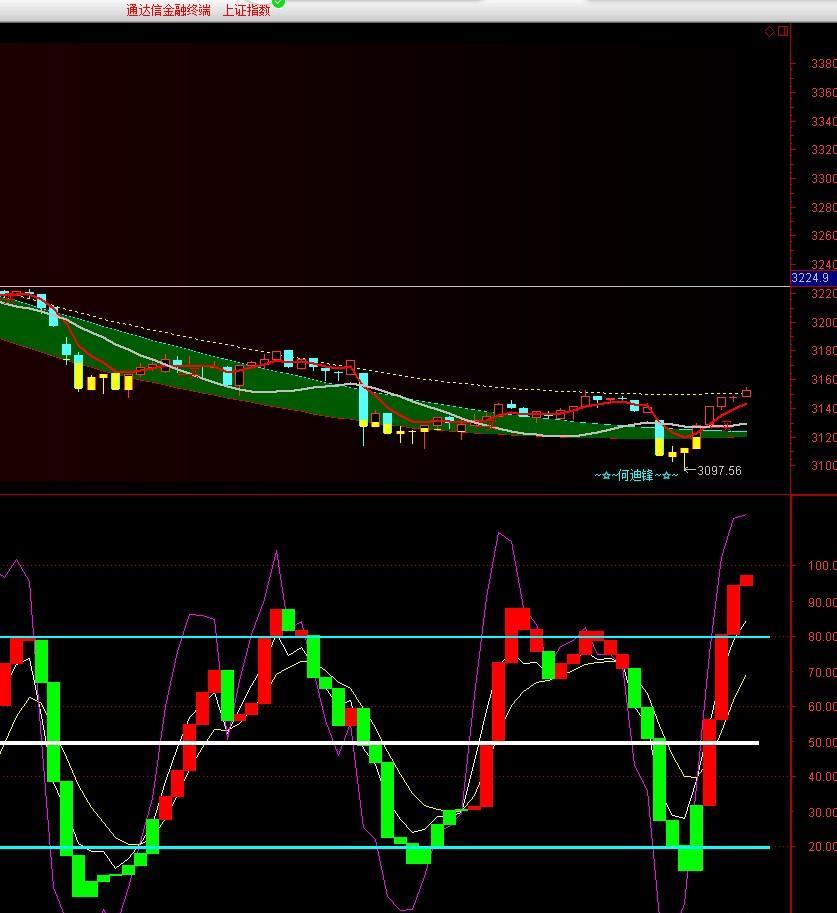Click the 上证指数 label in the title bar
The height and width of the screenshot is (913, 837).
[x=246, y=10]
